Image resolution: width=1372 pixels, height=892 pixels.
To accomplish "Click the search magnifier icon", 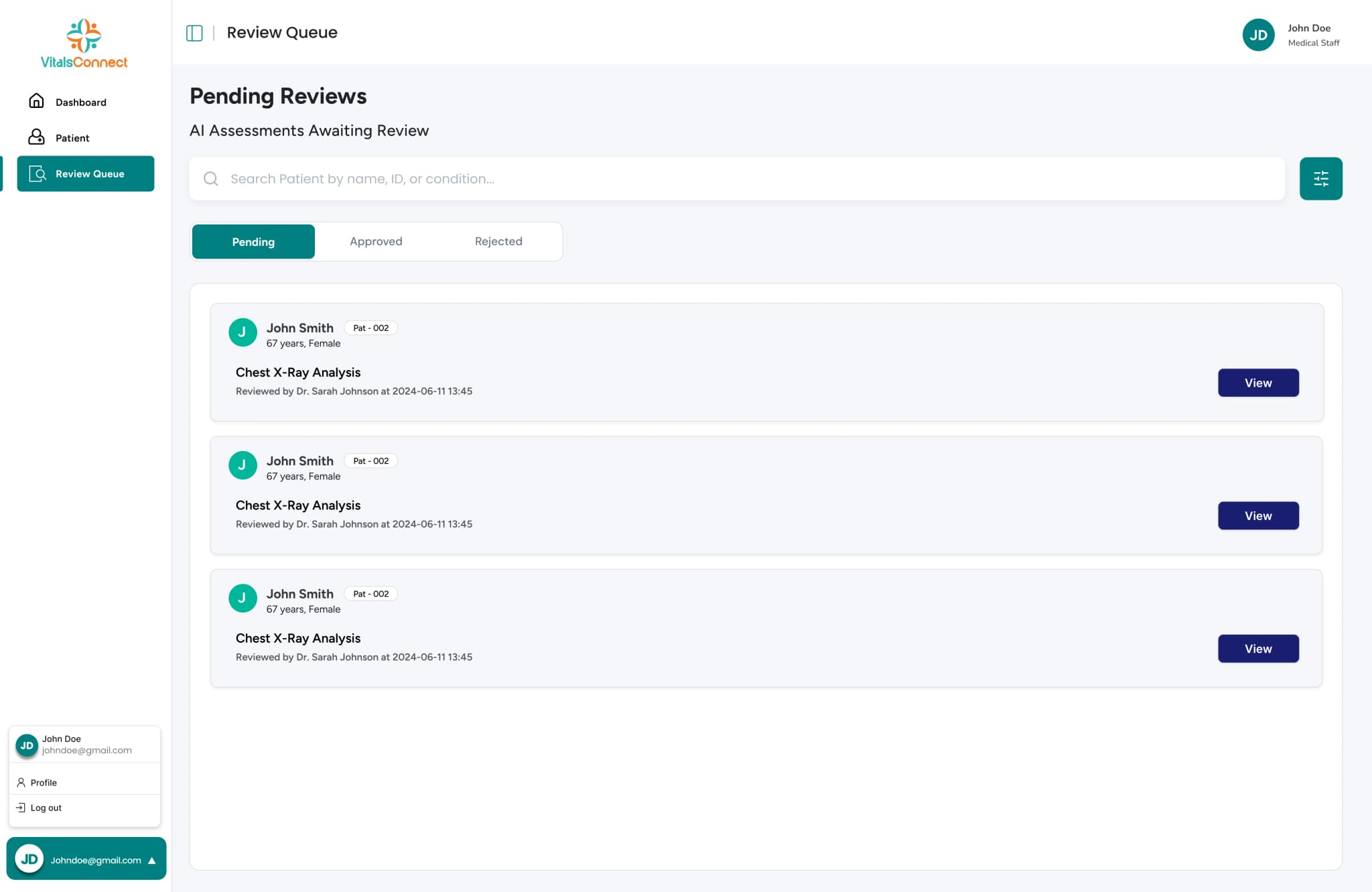I will 211,179.
